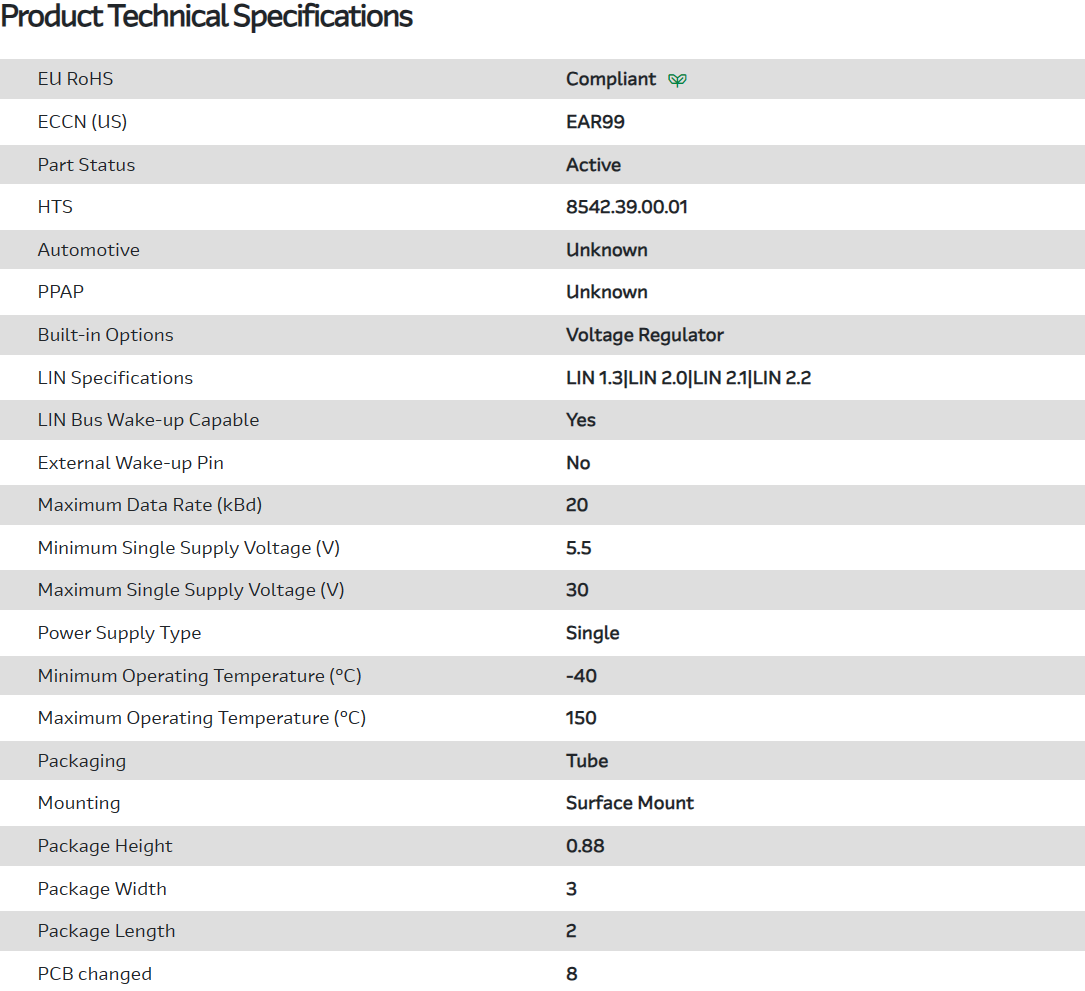Click the Single power supply type value

click(x=592, y=633)
